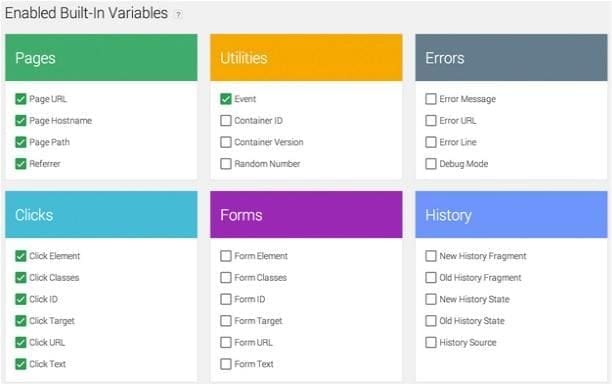Screen dimensions: 612x384
Task: Check the Form URL variable
Action: (226, 342)
